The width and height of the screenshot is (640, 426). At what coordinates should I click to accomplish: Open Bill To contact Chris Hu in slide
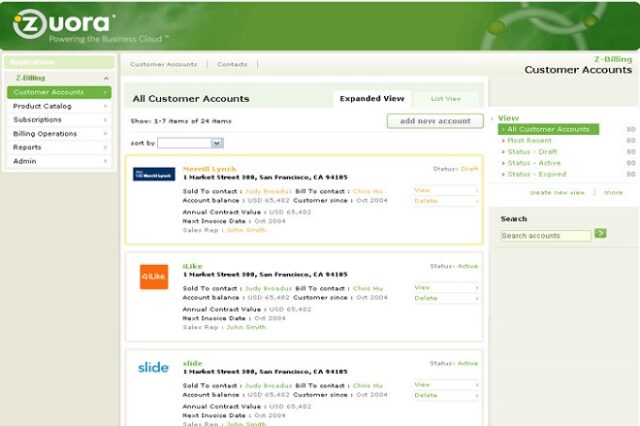(367, 386)
